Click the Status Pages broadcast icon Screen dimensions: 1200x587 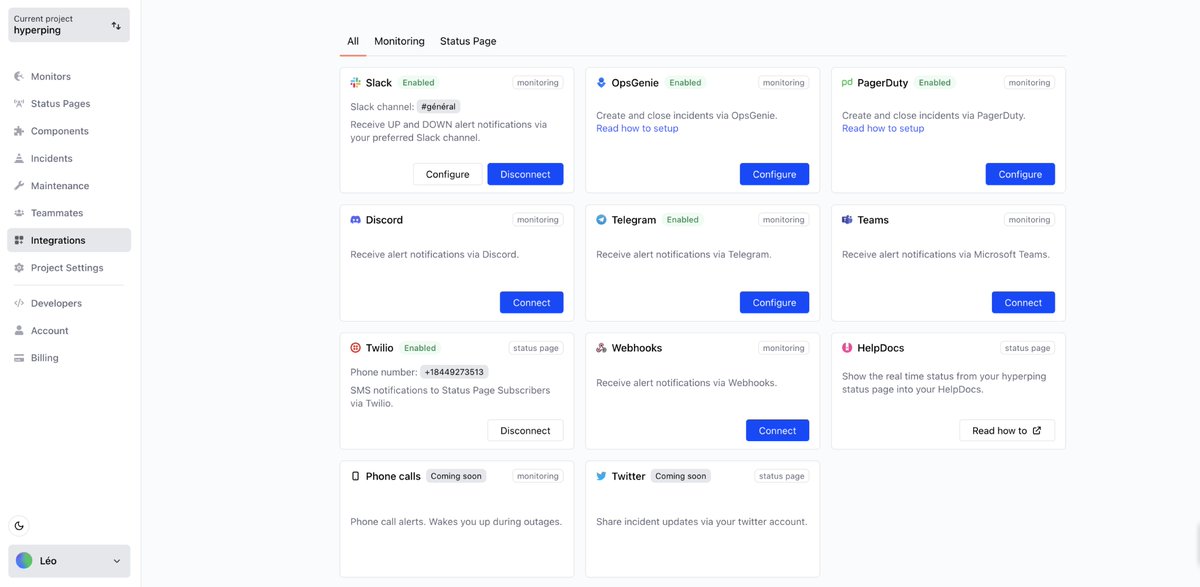point(19,104)
